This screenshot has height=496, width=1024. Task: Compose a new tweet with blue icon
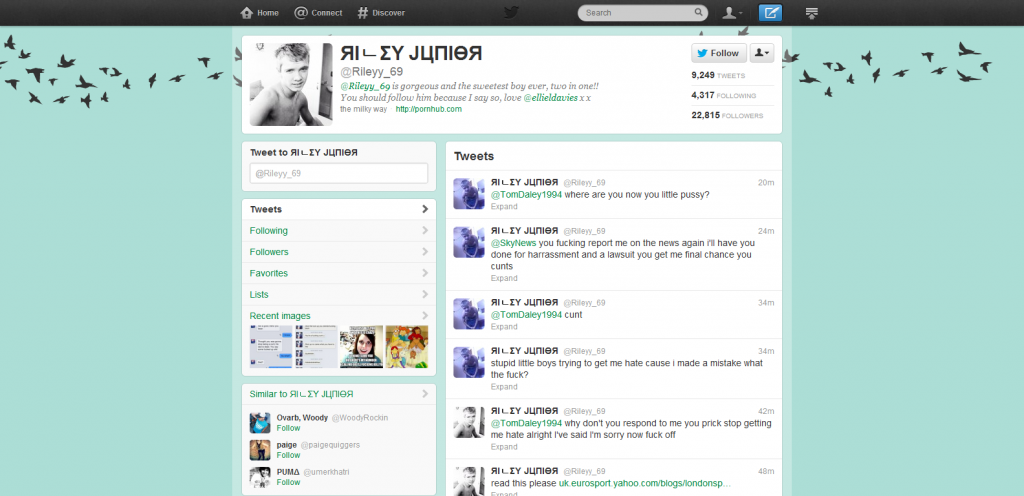(771, 12)
